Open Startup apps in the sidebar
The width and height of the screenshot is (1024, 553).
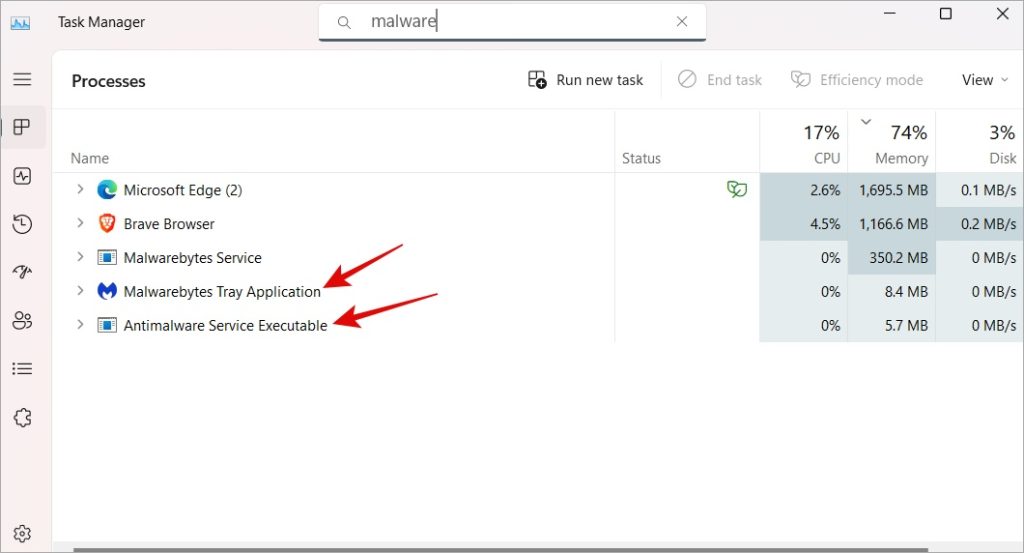[x=22, y=272]
